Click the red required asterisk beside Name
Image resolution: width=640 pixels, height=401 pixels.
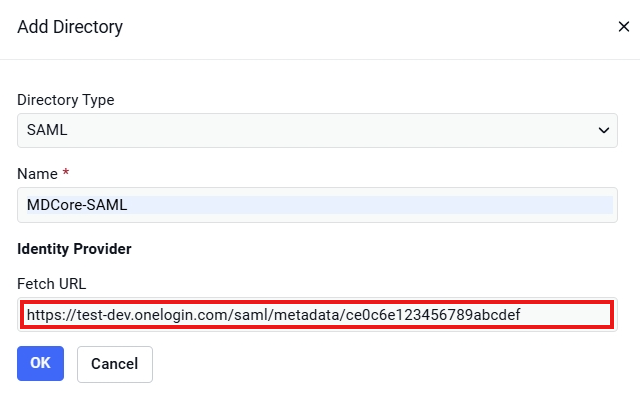pyautogui.click(x=66, y=172)
